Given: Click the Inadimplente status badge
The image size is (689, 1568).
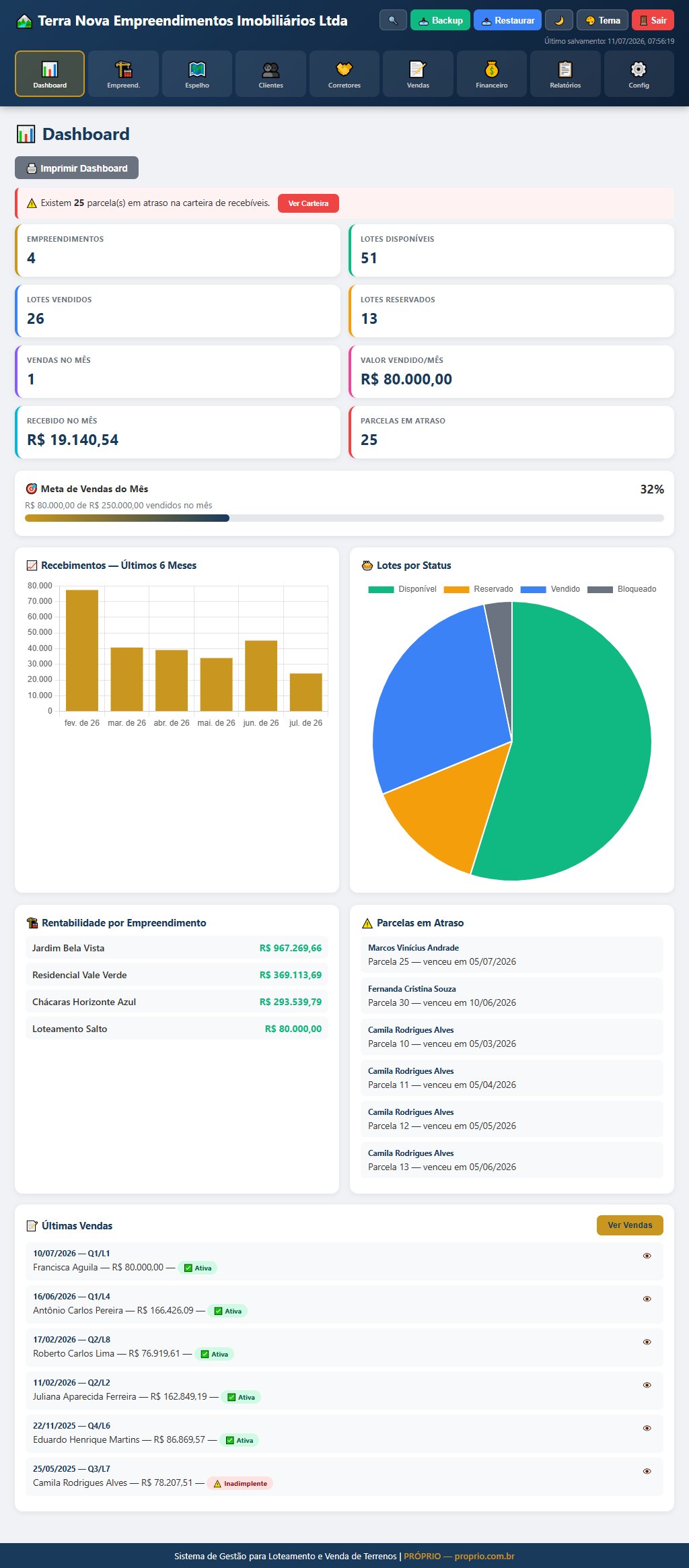Looking at the screenshot, I should 240,1483.
